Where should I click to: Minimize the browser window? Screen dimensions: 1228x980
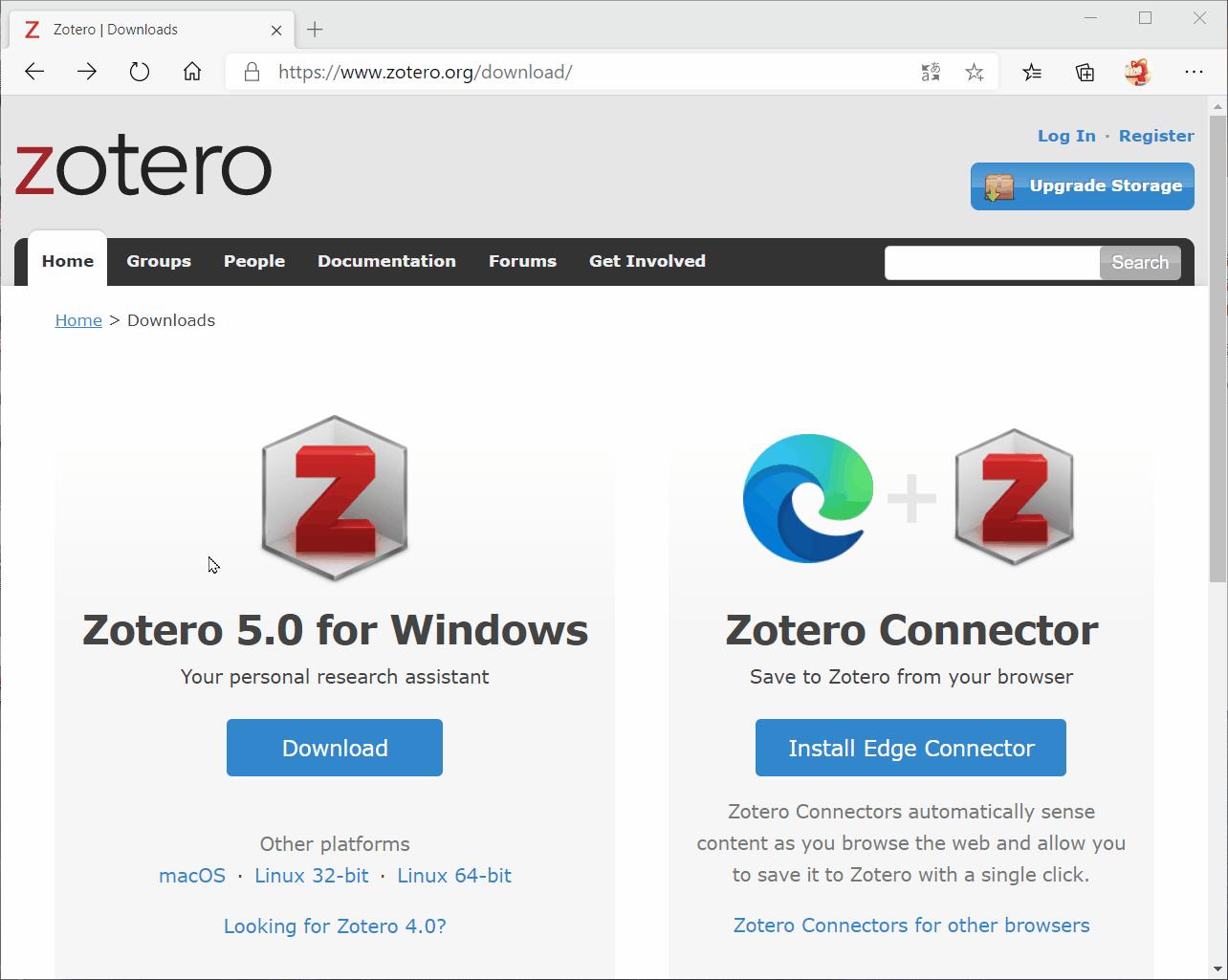tap(1092, 18)
